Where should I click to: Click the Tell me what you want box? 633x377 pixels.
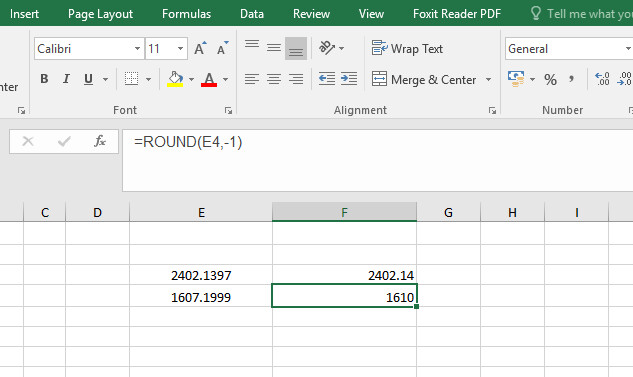coord(581,14)
